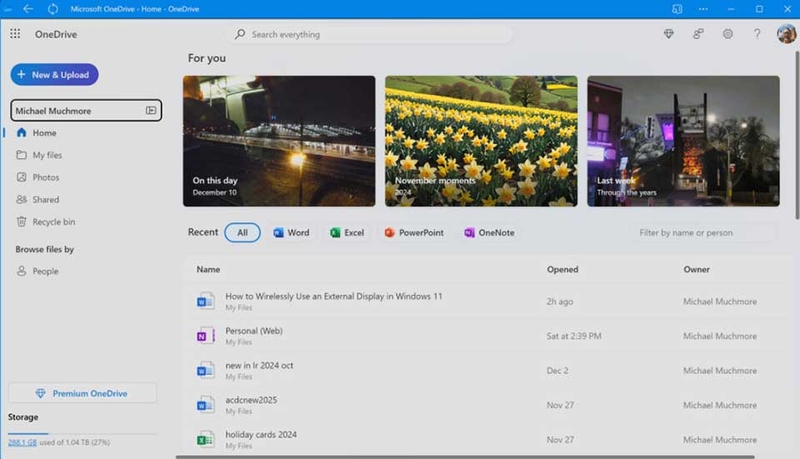This screenshot has width=800, height=459.
Task: Open the sharing people icon in header
Action: [x=698, y=34]
